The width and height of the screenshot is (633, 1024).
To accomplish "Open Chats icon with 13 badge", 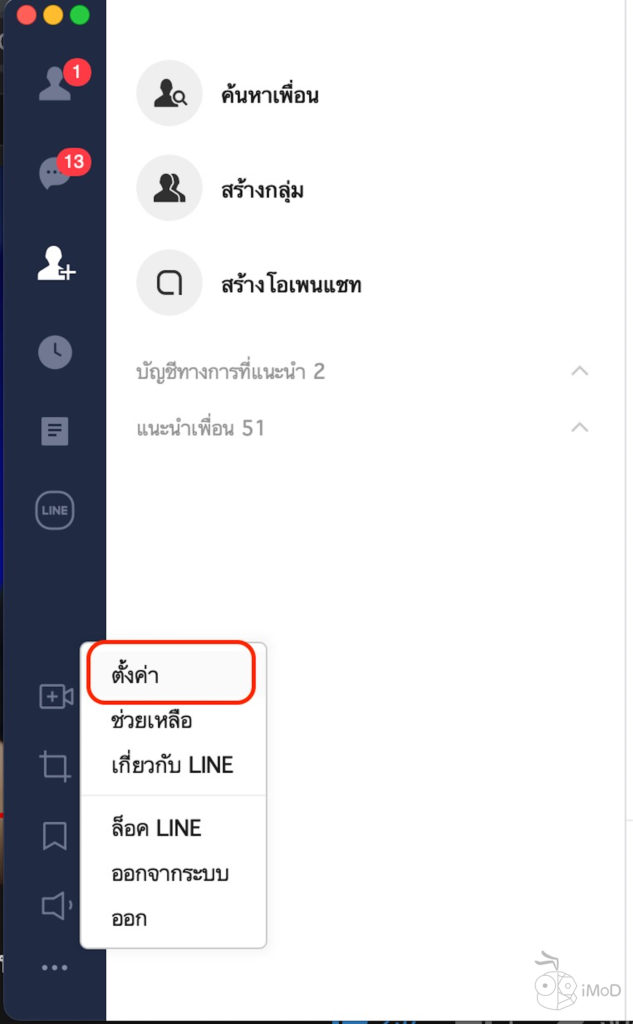I will (55, 173).
